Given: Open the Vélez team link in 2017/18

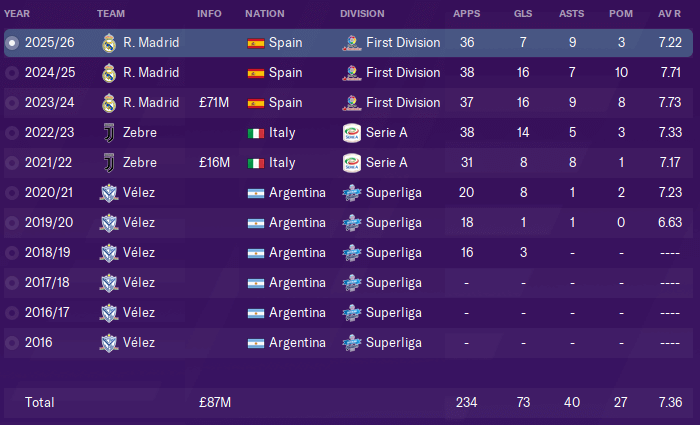Looking at the screenshot, I should pos(139,283).
